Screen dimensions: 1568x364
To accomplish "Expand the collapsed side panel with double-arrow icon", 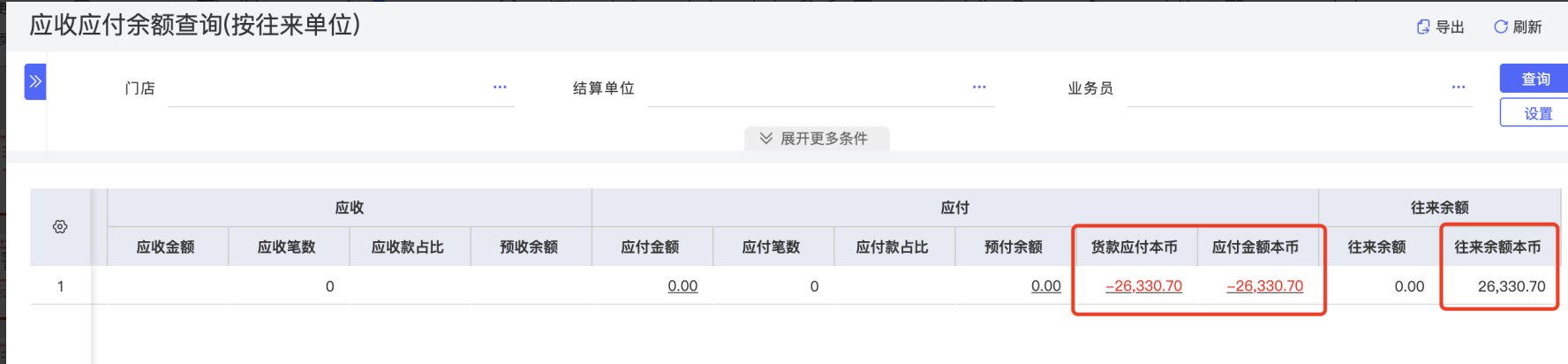I will click(x=35, y=81).
